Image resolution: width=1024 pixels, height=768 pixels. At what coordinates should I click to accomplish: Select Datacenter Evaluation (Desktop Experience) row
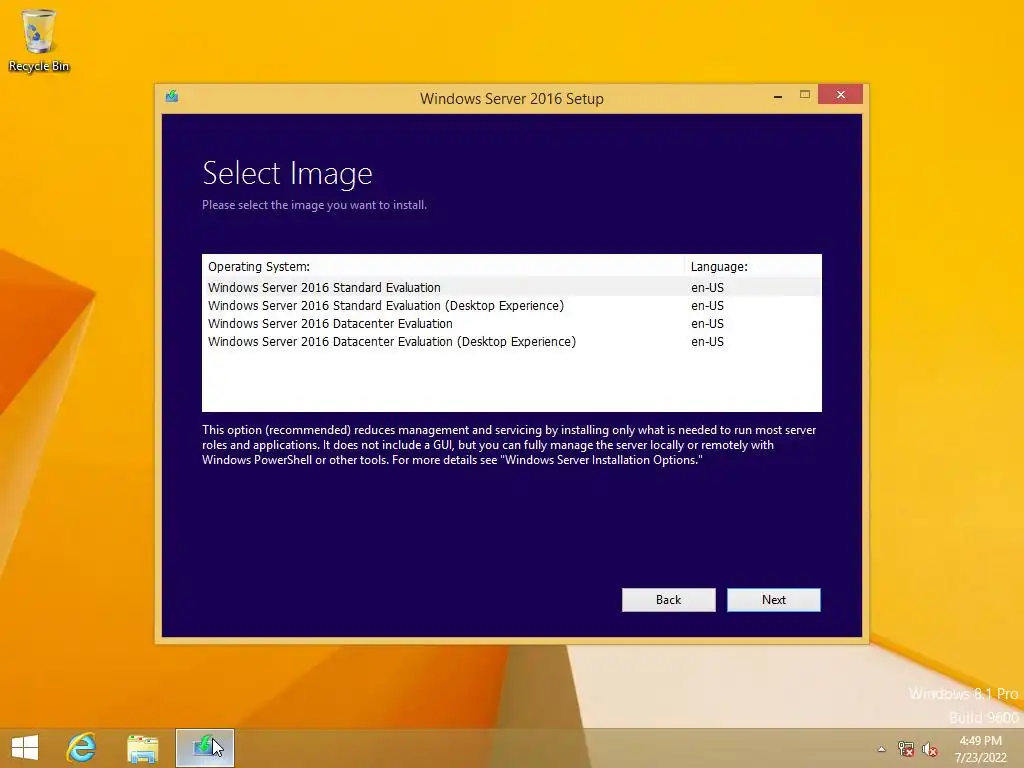pos(511,342)
